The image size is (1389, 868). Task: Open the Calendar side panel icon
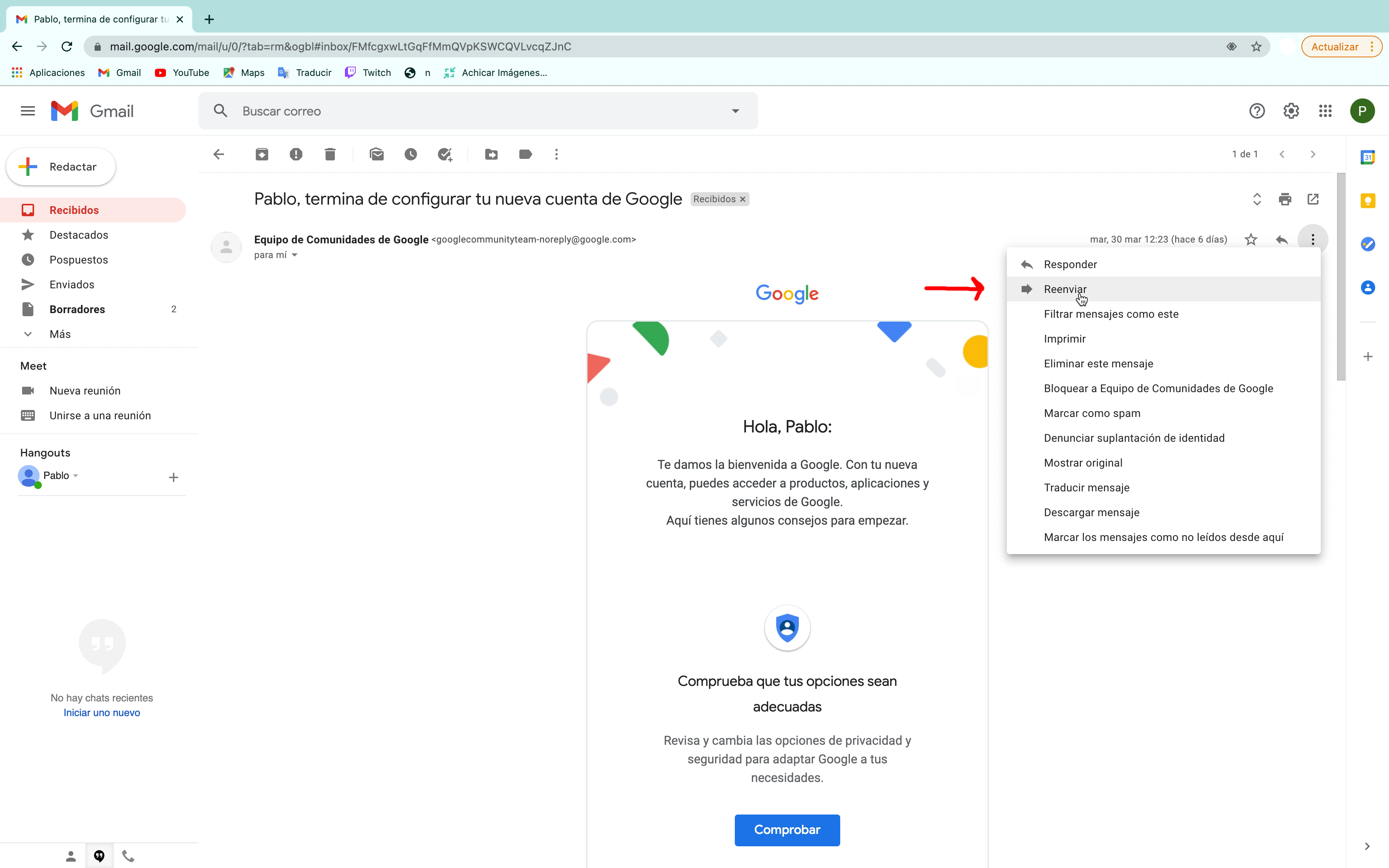coord(1368,157)
